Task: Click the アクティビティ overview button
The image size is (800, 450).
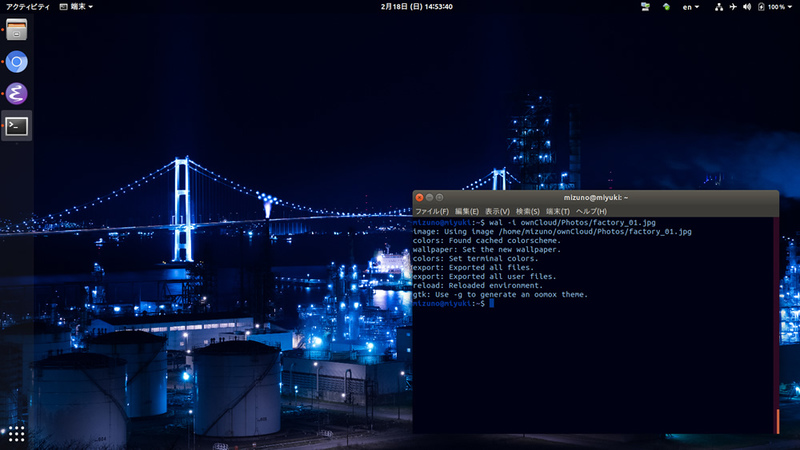Action: point(28,7)
